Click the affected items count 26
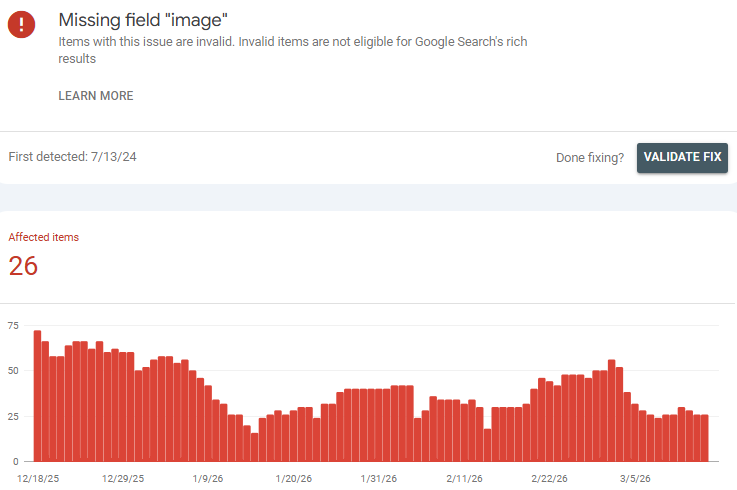737x490 pixels. [x=23, y=266]
